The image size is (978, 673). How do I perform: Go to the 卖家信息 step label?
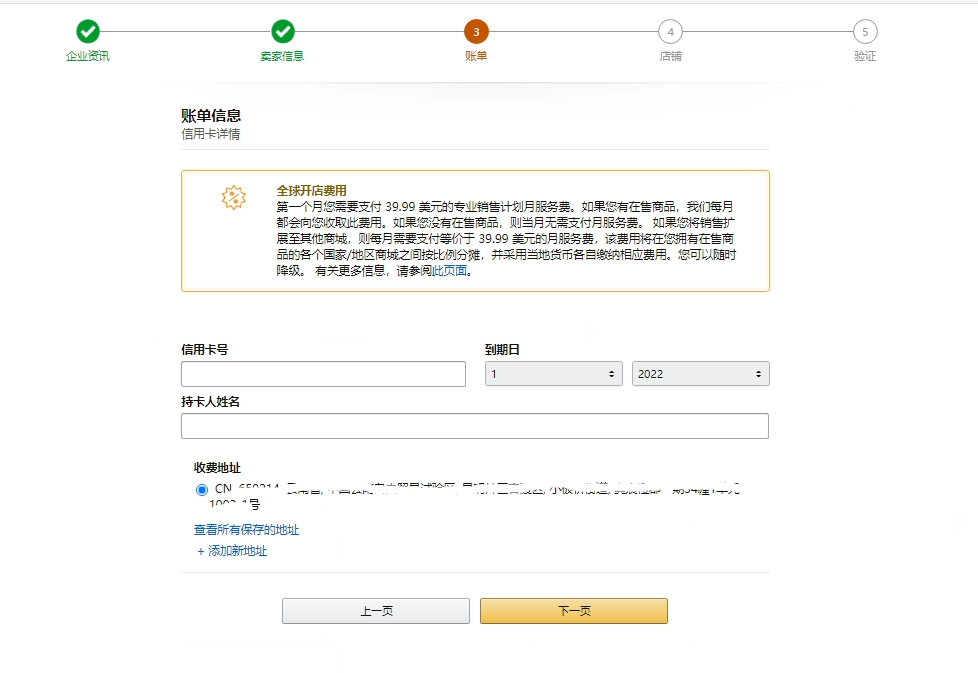(281, 55)
